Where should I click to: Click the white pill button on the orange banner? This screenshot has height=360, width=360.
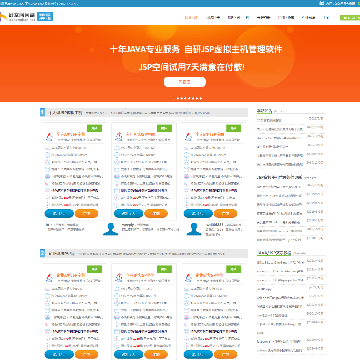coord(185,82)
